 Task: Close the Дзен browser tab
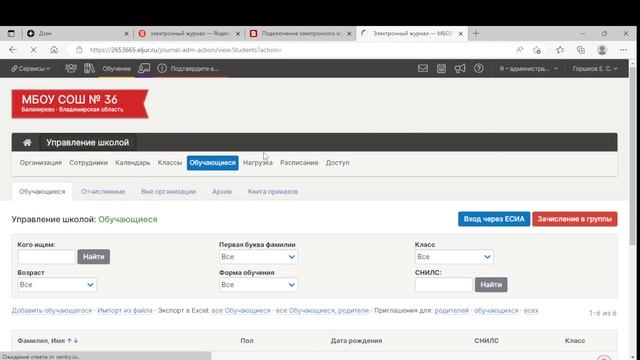pyautogui.click(x=126, y=33)
